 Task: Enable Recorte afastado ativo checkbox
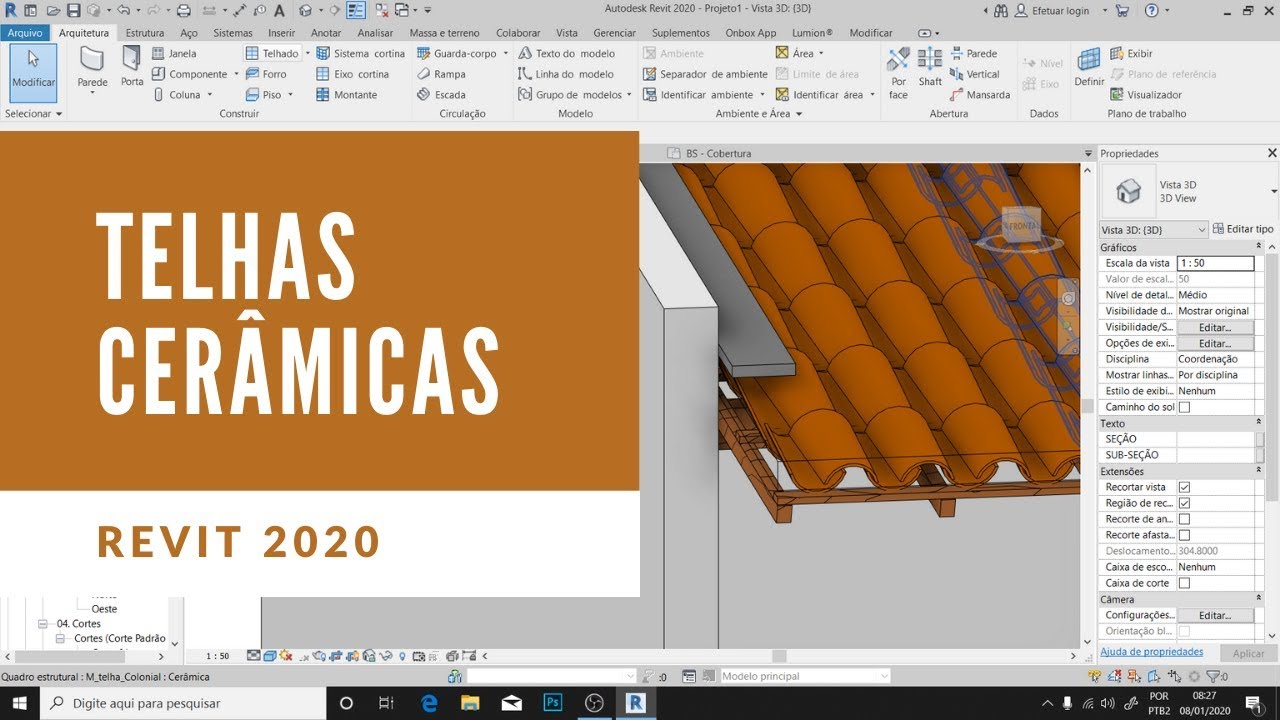pos(1184,535)
